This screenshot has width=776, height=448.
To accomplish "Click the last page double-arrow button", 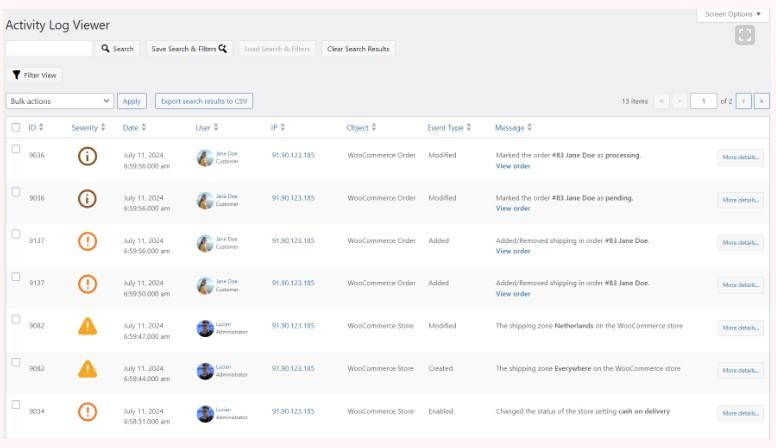I will click(x=762, y=101).
